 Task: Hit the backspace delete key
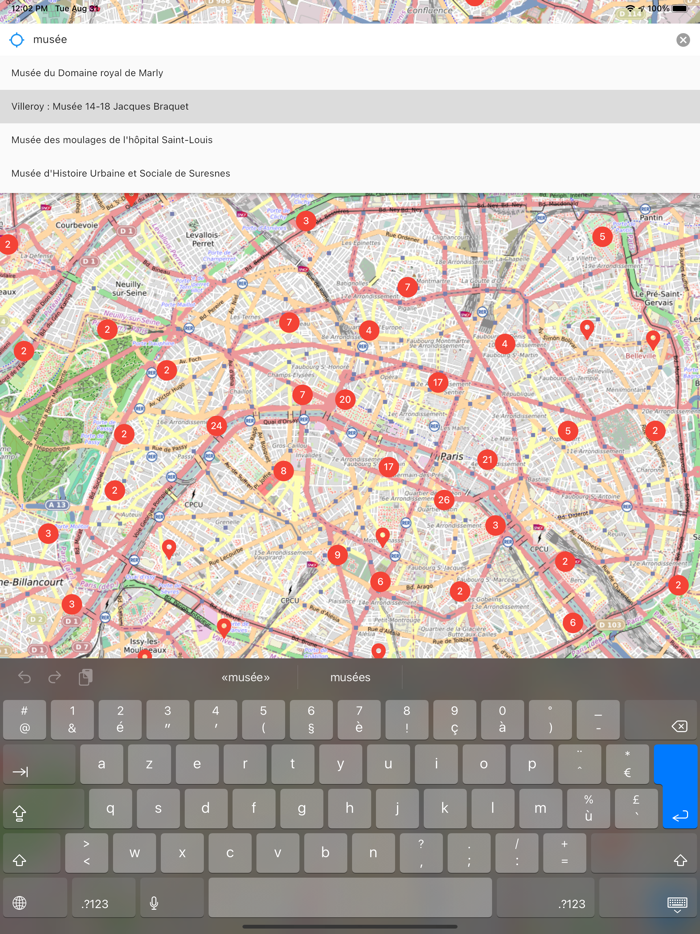coord(660,720)
